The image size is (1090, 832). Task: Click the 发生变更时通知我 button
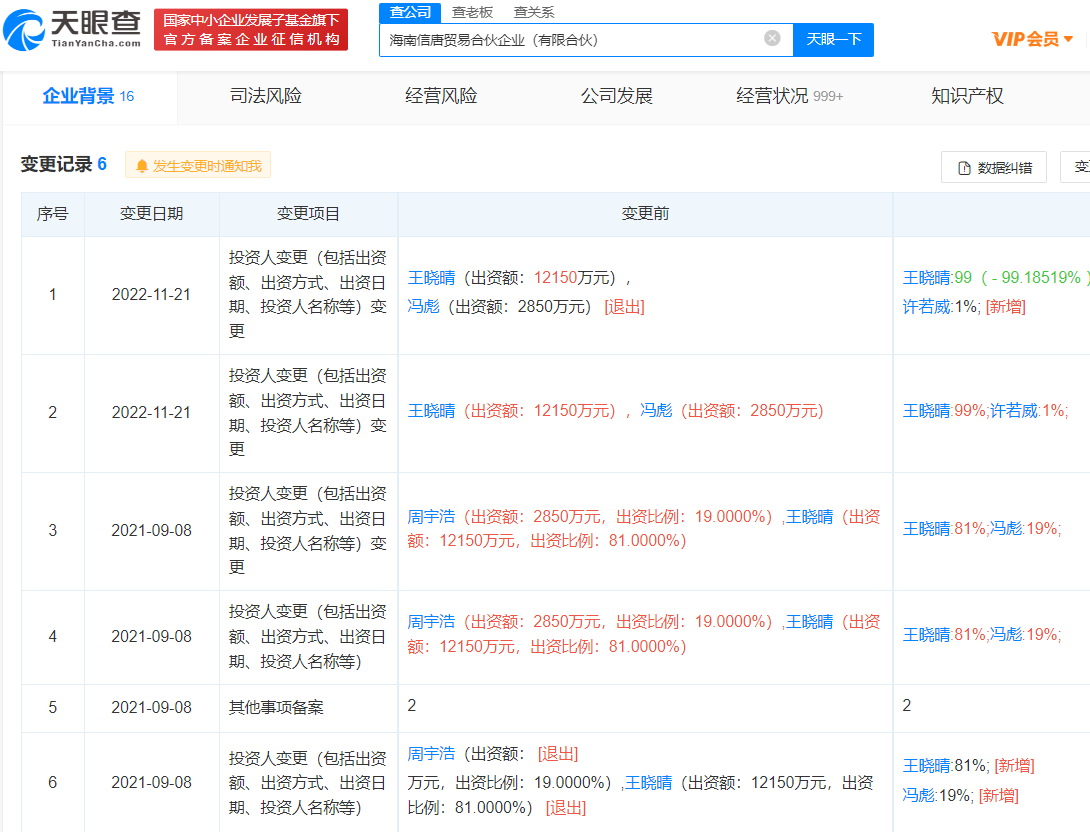coord(198,166)
